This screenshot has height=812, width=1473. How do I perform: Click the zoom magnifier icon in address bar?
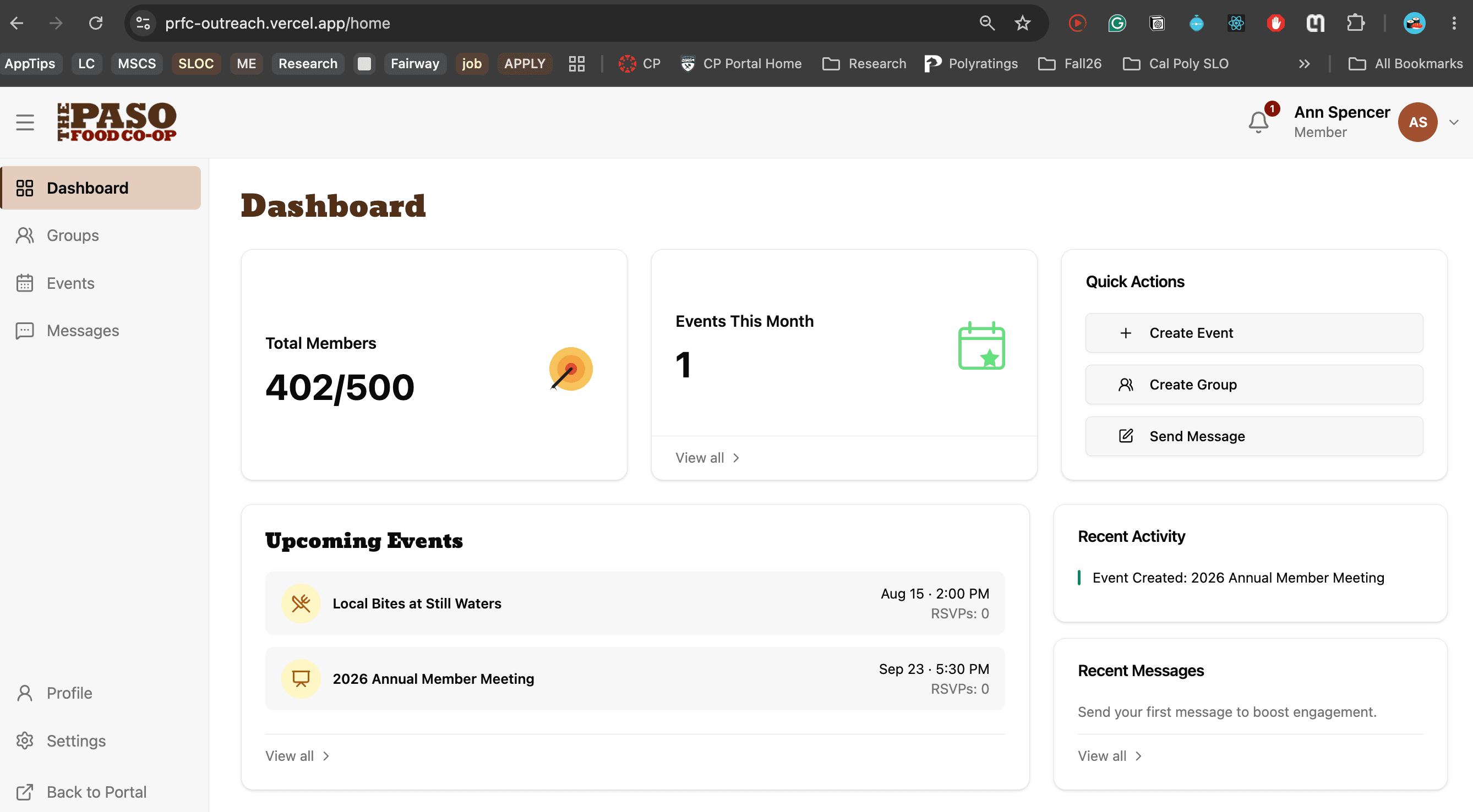coord(987,23)
